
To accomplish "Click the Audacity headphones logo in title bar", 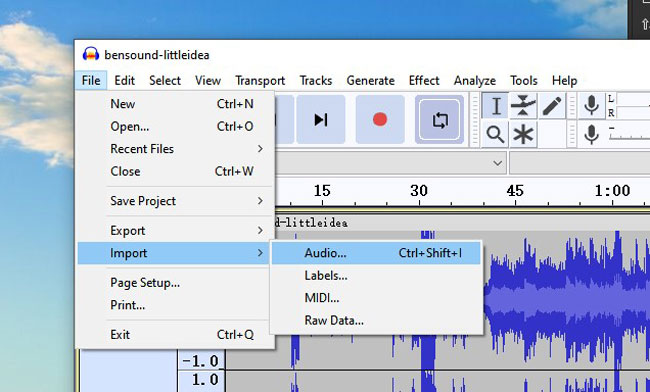I will (91, 54).
